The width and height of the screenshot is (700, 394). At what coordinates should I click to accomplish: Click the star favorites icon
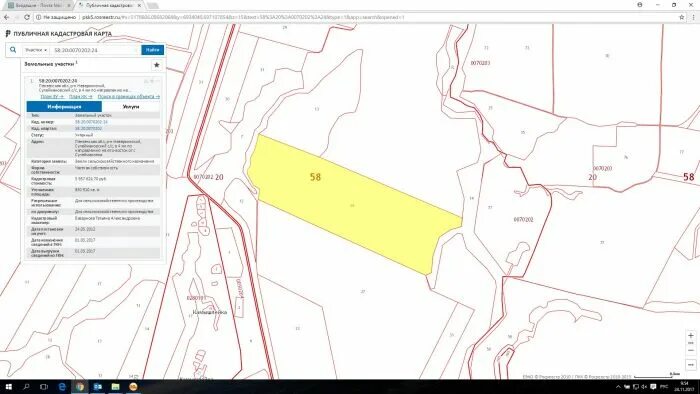[x=157, y=65]
